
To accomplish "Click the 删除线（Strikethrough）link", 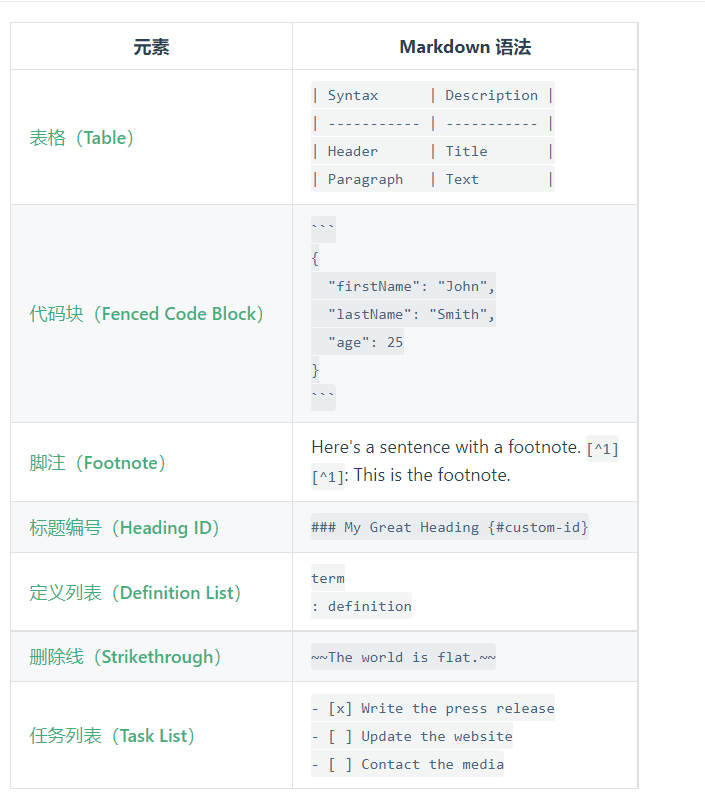I will point(126,657).
